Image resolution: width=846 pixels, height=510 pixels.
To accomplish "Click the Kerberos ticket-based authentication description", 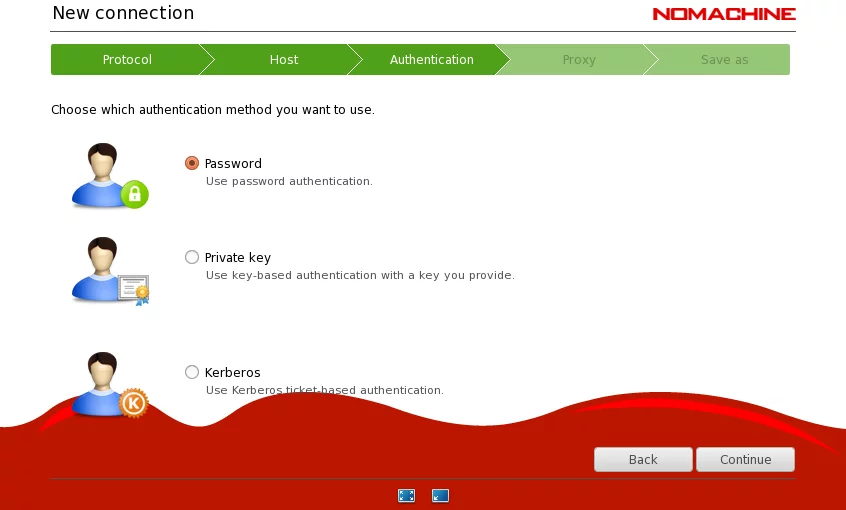I will tap(324, 390).
